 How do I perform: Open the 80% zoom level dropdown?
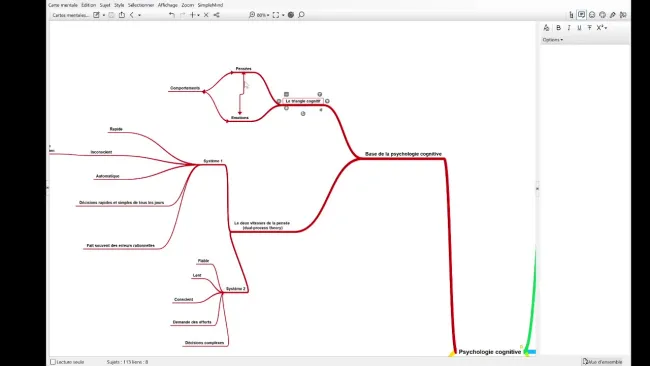[x=263, y=15]
